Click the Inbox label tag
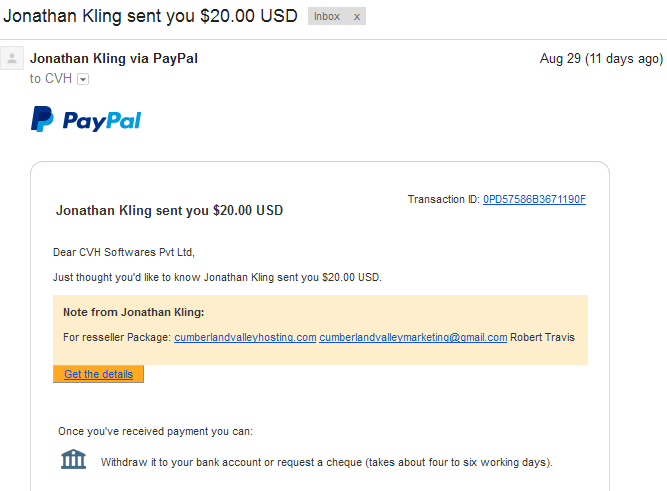The height and width of the screenshot is (491, 667). pyautogui.click(x=326, y=17)
